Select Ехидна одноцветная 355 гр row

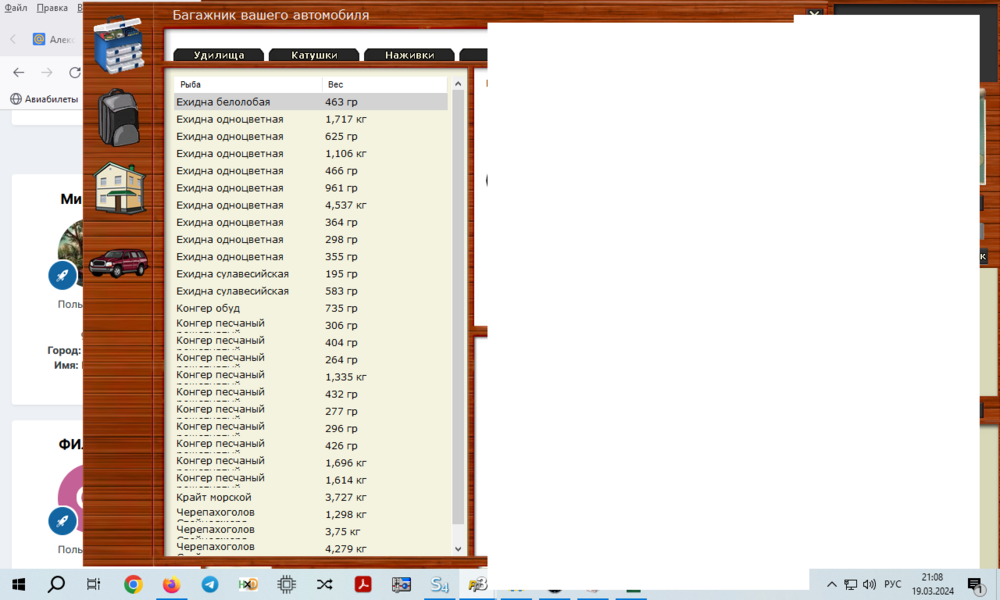[311, 257]
